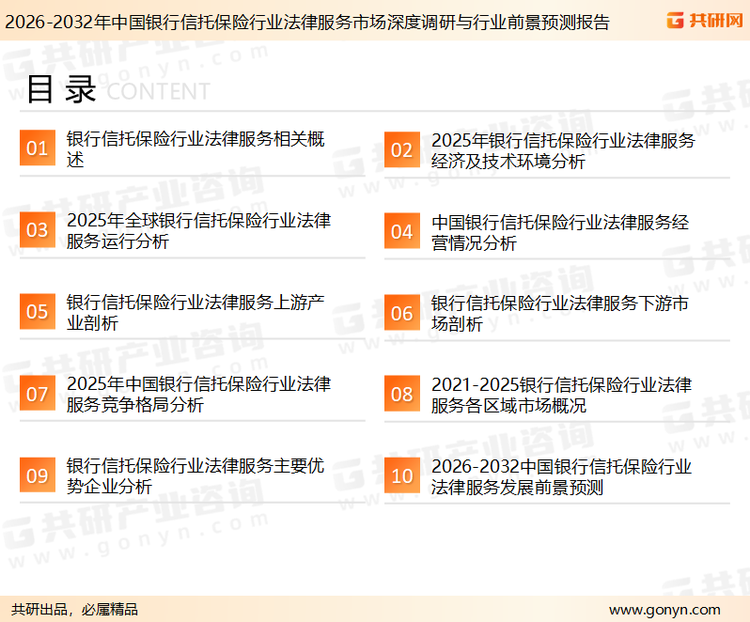This screenshot has width=750, height=622.
Task: Click the orange 01 chapter badge
Action: click(x=37, y=148)
